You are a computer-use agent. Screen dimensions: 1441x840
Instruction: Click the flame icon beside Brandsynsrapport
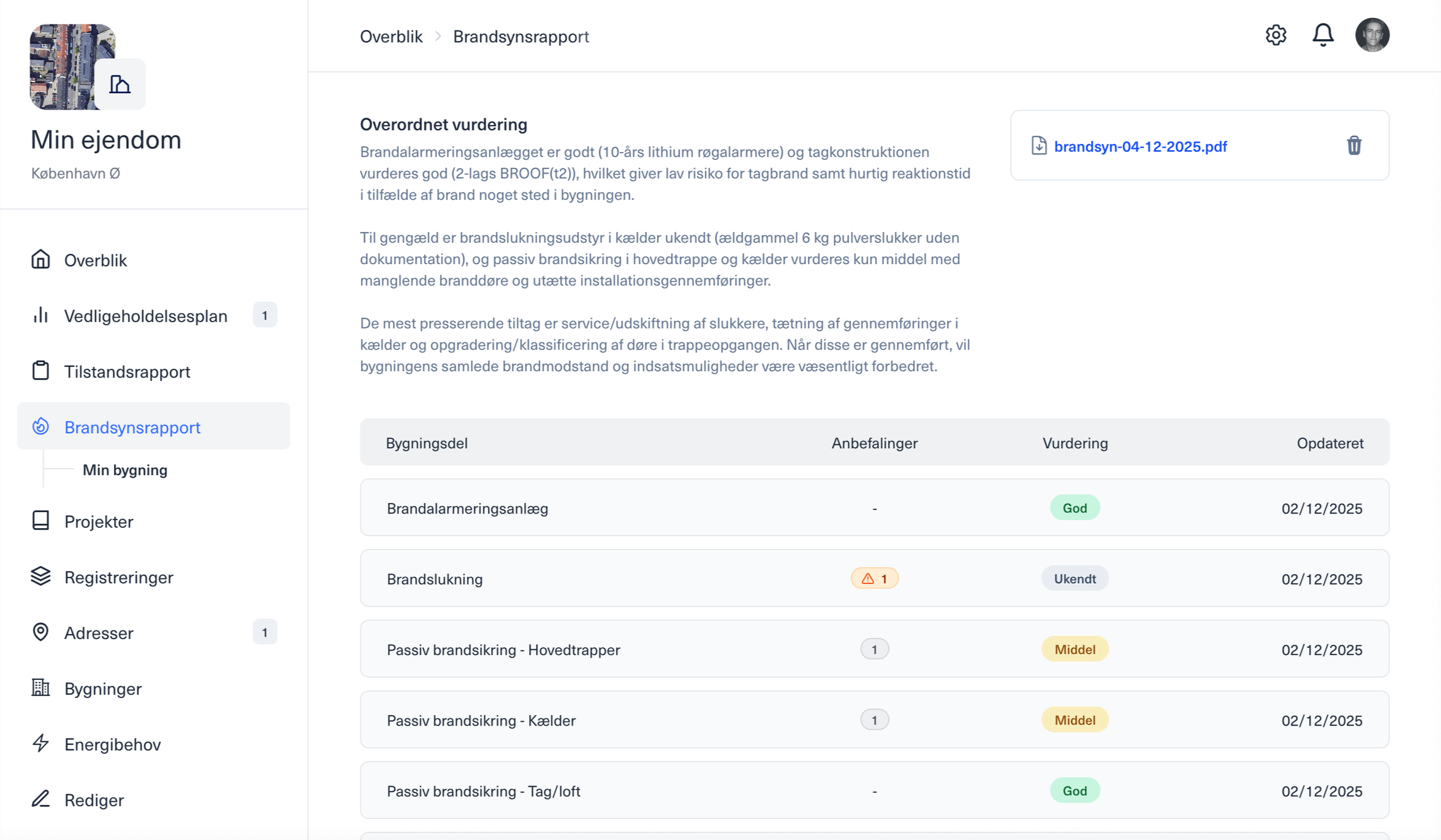click(x=40, y=426)
